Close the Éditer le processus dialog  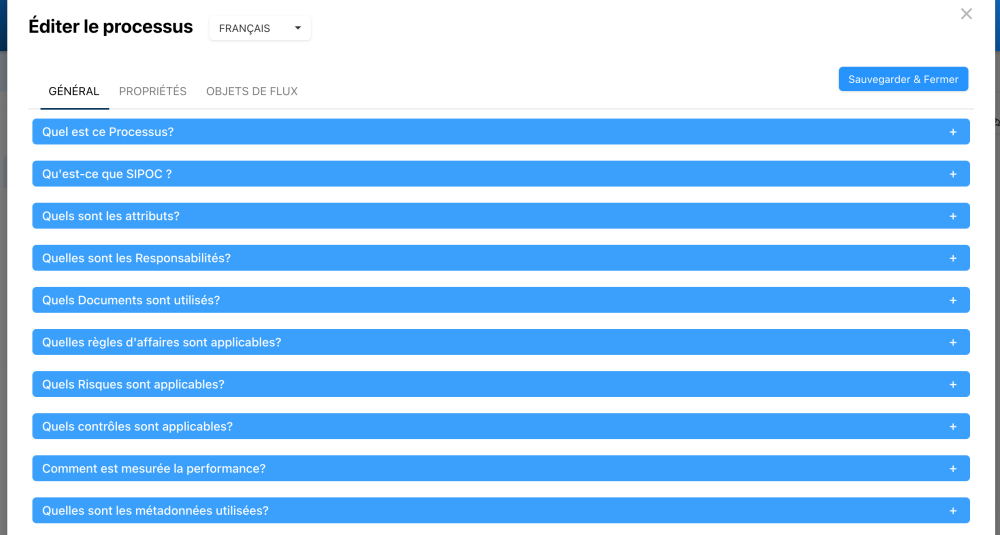[966, 14]
